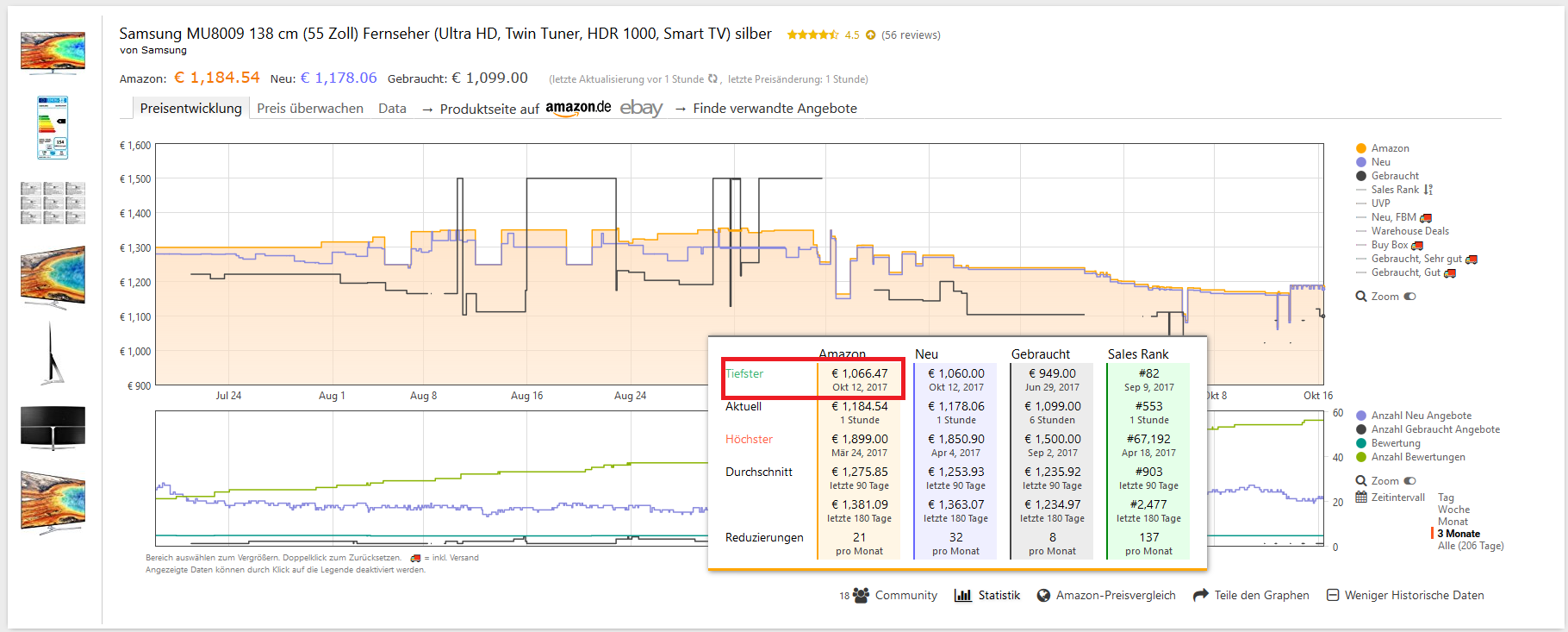
Task: Click the refresh icon next to last update
Action: tap(712, 78)
